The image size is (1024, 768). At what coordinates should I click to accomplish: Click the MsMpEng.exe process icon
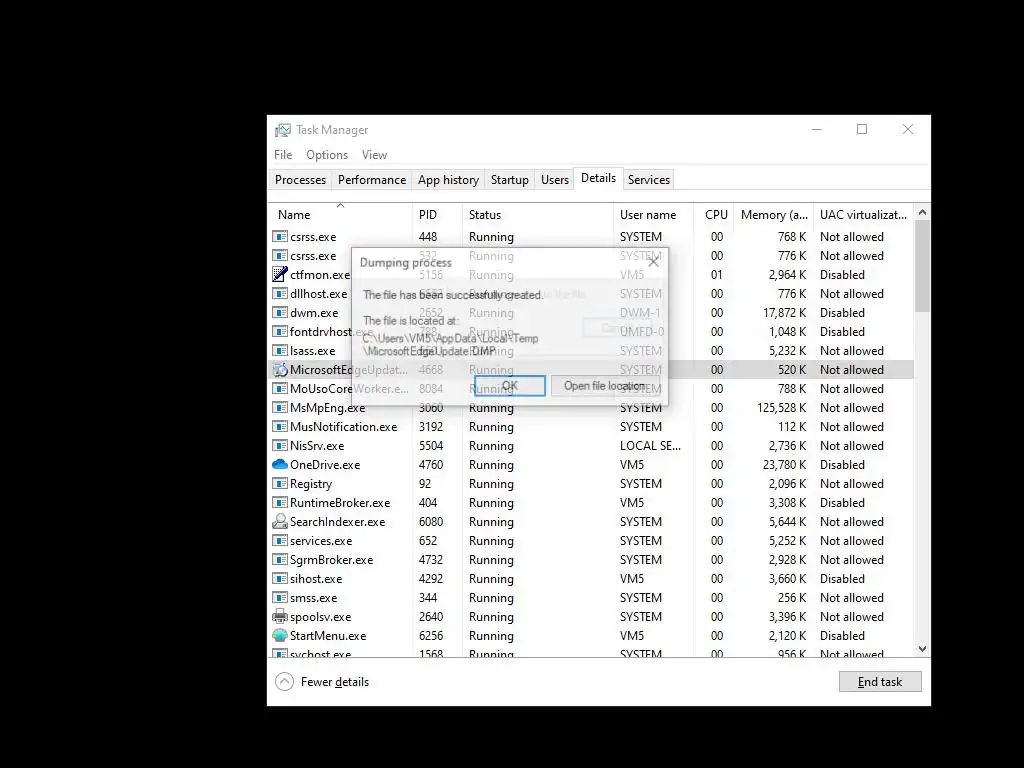tap(280, 408)
